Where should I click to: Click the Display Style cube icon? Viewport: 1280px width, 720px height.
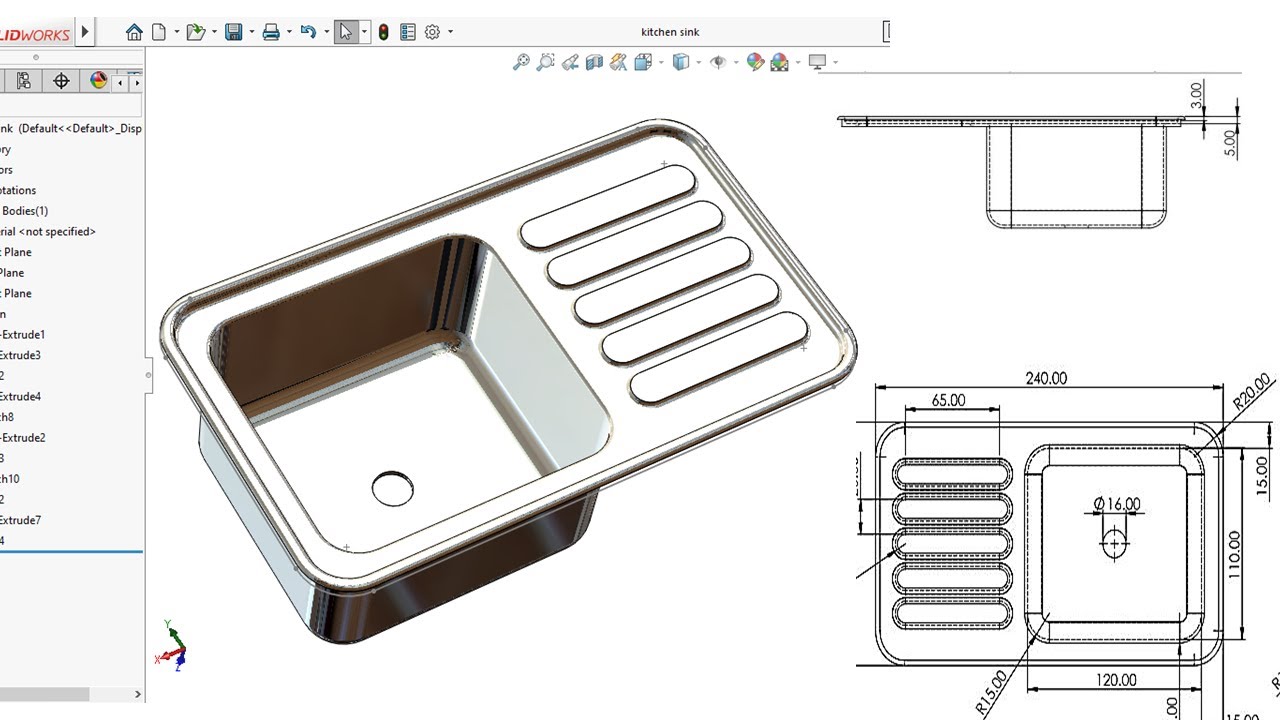[x=681, y=62]
